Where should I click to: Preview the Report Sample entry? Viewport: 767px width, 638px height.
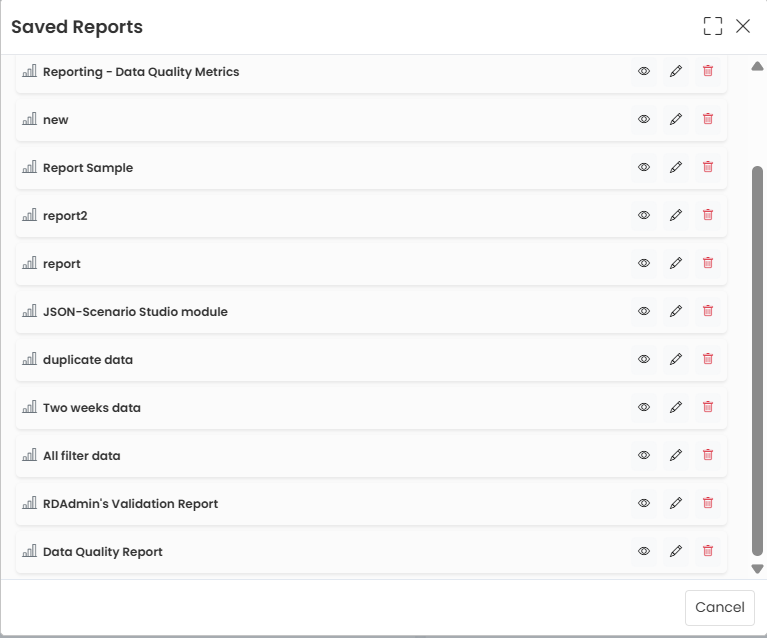[x=644, y=167]
